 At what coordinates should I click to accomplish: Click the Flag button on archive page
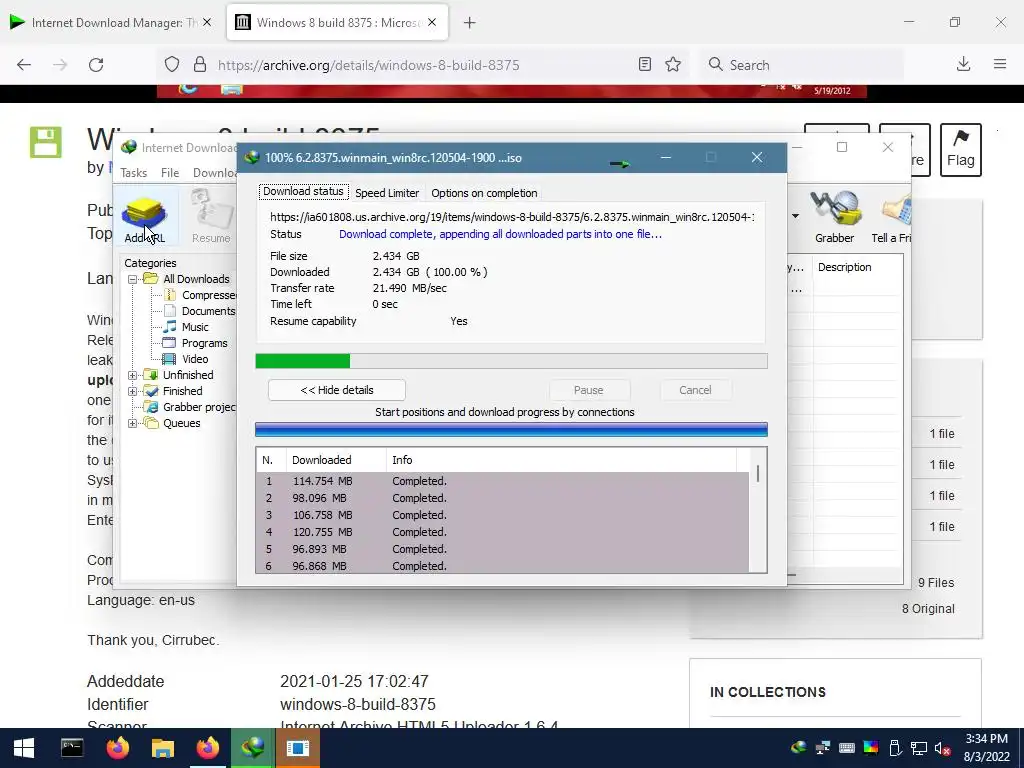pyautogui.click(x=961, y=150)
